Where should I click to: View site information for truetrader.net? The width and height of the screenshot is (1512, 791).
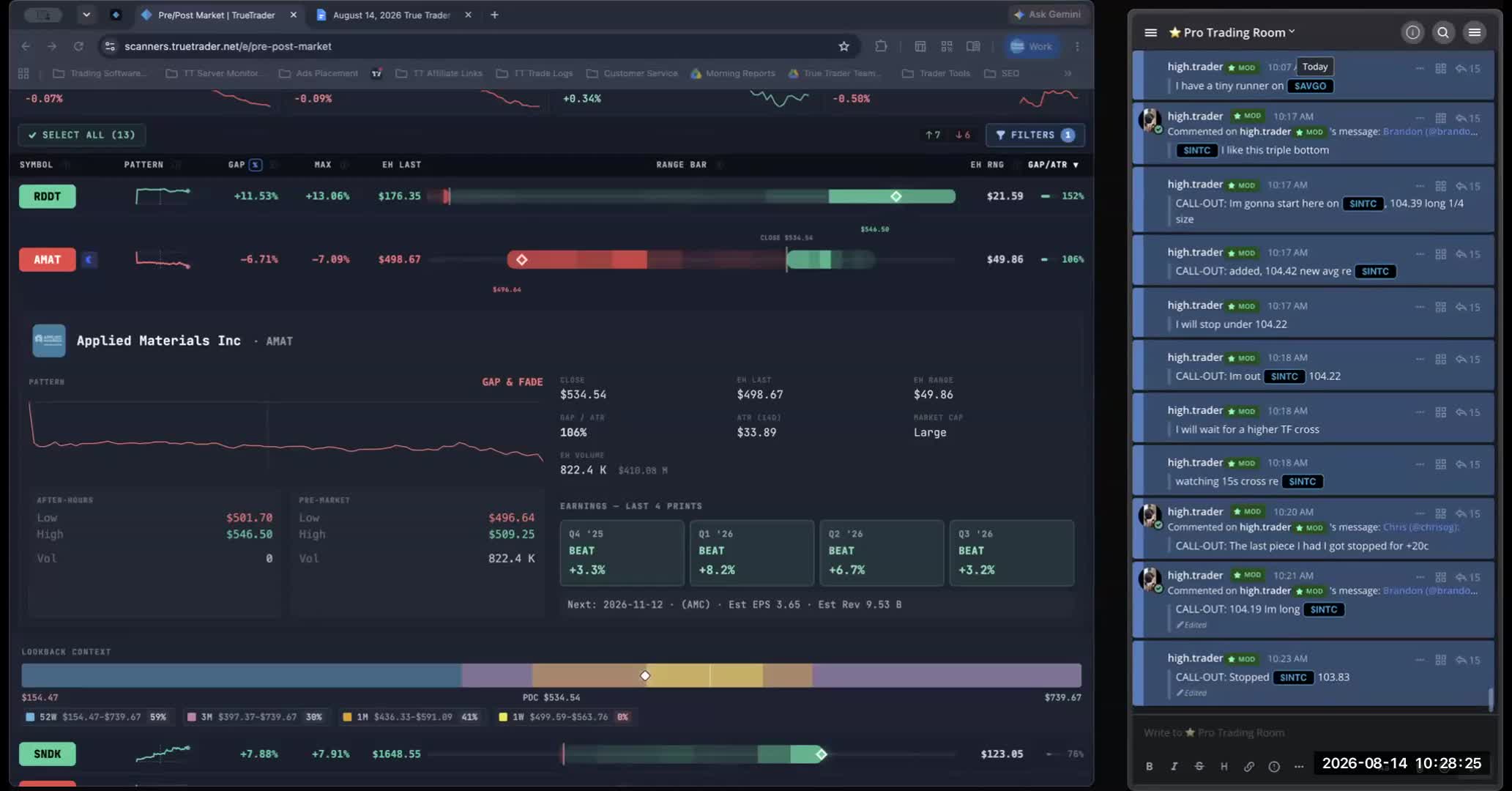point(110,46)
